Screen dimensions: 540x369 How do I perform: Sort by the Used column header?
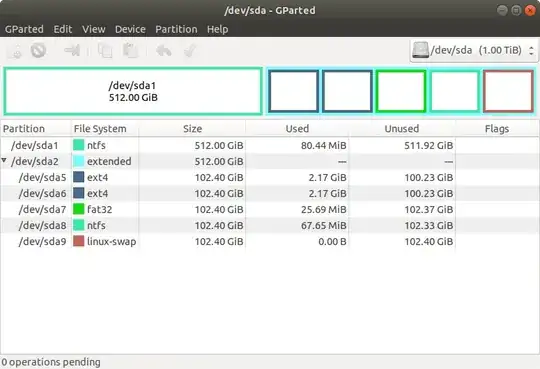(297, 129)
